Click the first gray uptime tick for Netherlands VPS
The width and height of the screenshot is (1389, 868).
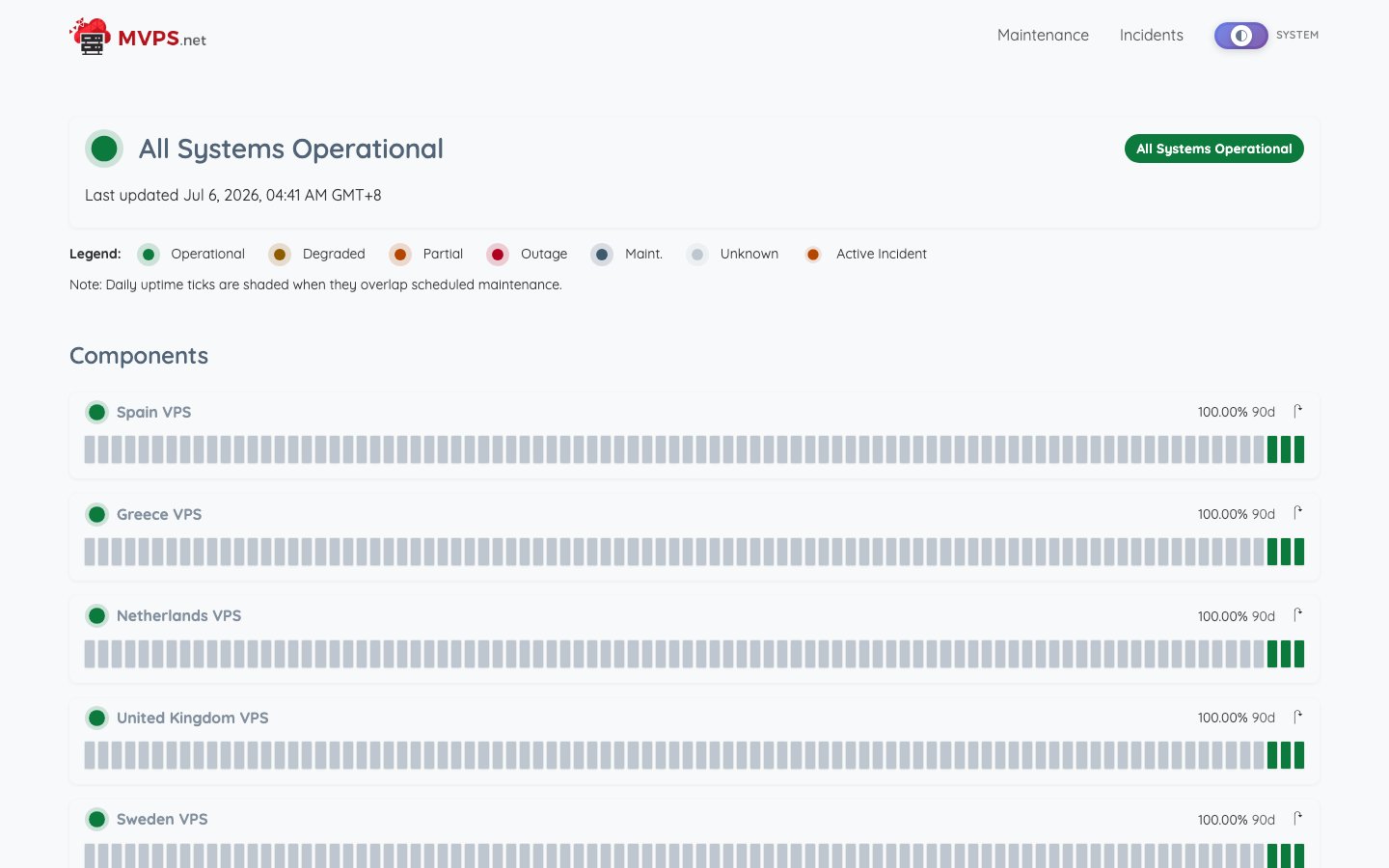(x=90, y=654)
